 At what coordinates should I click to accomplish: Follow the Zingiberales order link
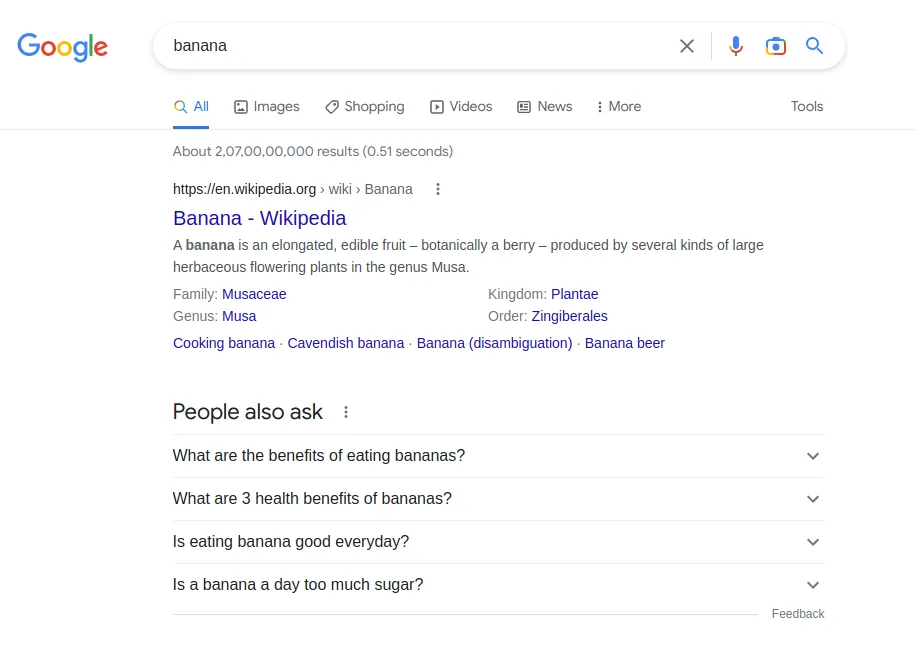(x=569, y=316)
